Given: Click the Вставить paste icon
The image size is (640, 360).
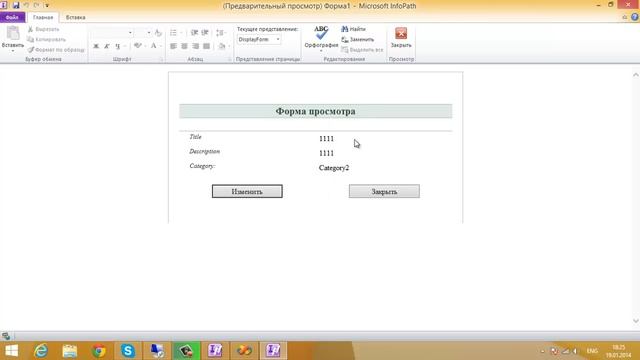Looking at the screenshot, I should click(13, 33).
